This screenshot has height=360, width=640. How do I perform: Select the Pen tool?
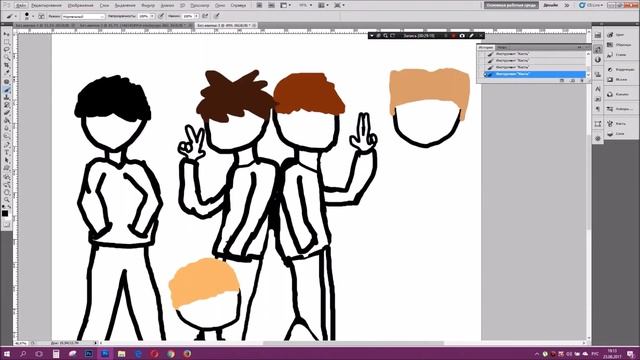point(6,145)
